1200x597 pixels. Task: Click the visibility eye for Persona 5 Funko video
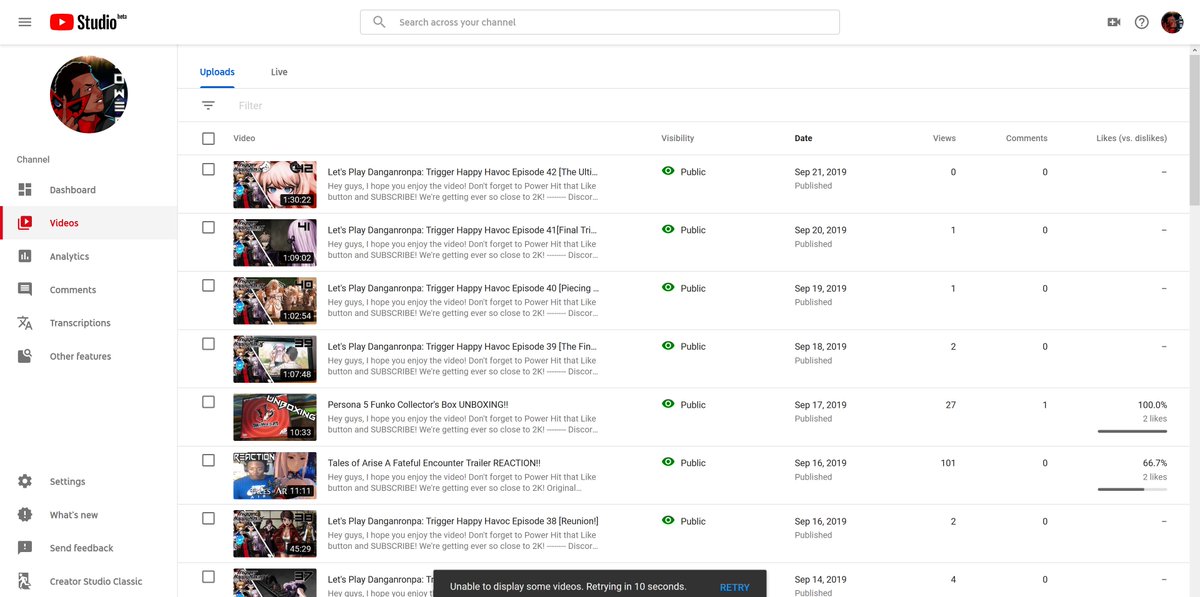668,404
